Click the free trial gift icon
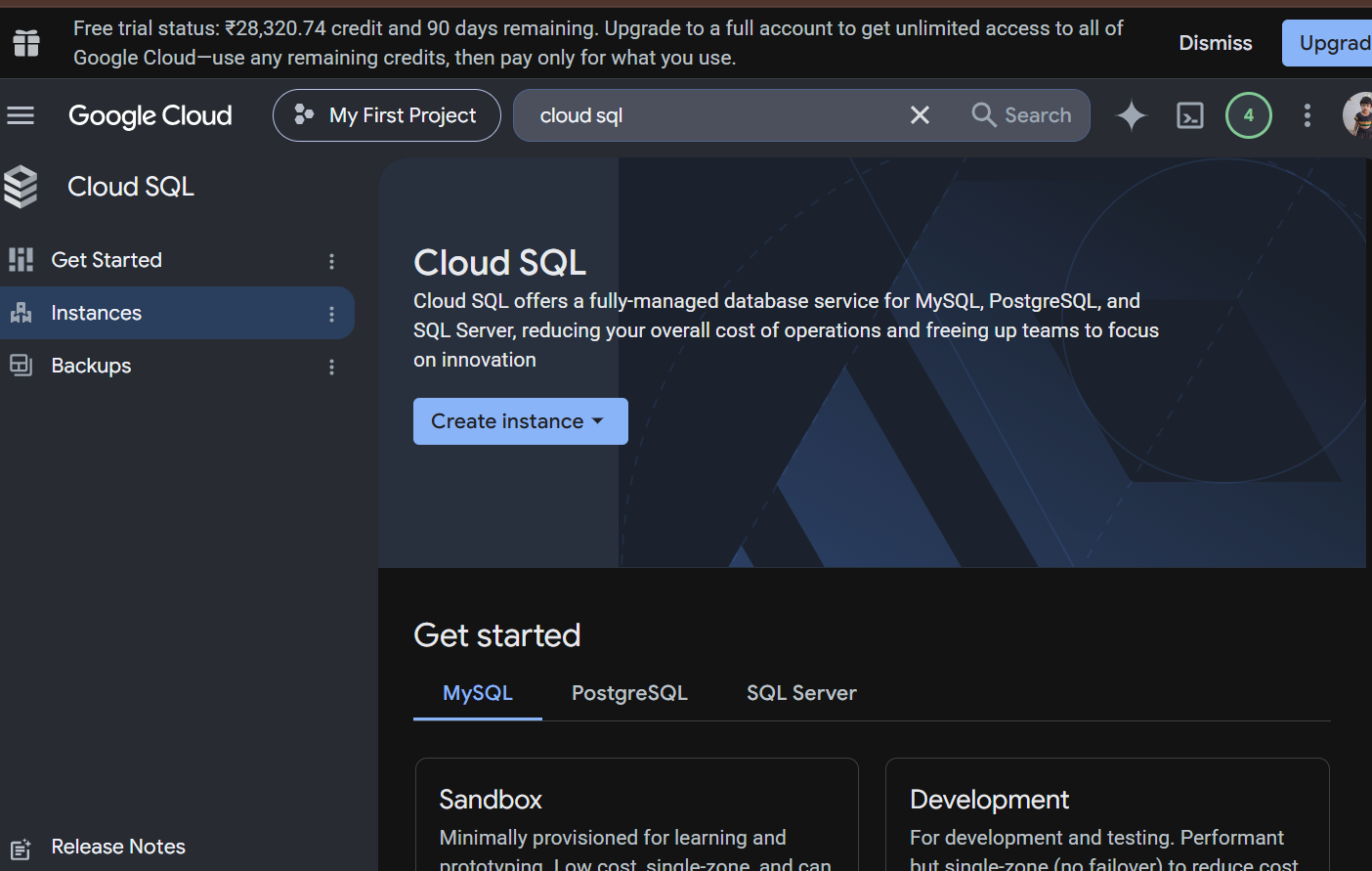Image resolution: width=1372 pixels, height=871 pixels. pyautogui.click(x=26, y=43)
